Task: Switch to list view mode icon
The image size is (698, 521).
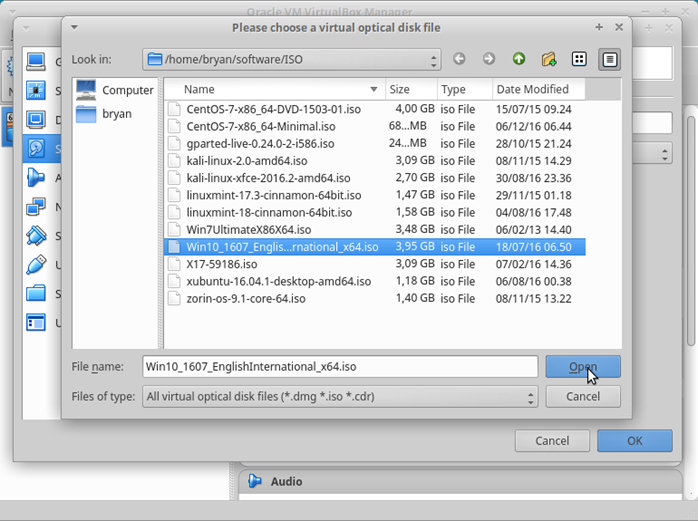Action: point(579,59)
